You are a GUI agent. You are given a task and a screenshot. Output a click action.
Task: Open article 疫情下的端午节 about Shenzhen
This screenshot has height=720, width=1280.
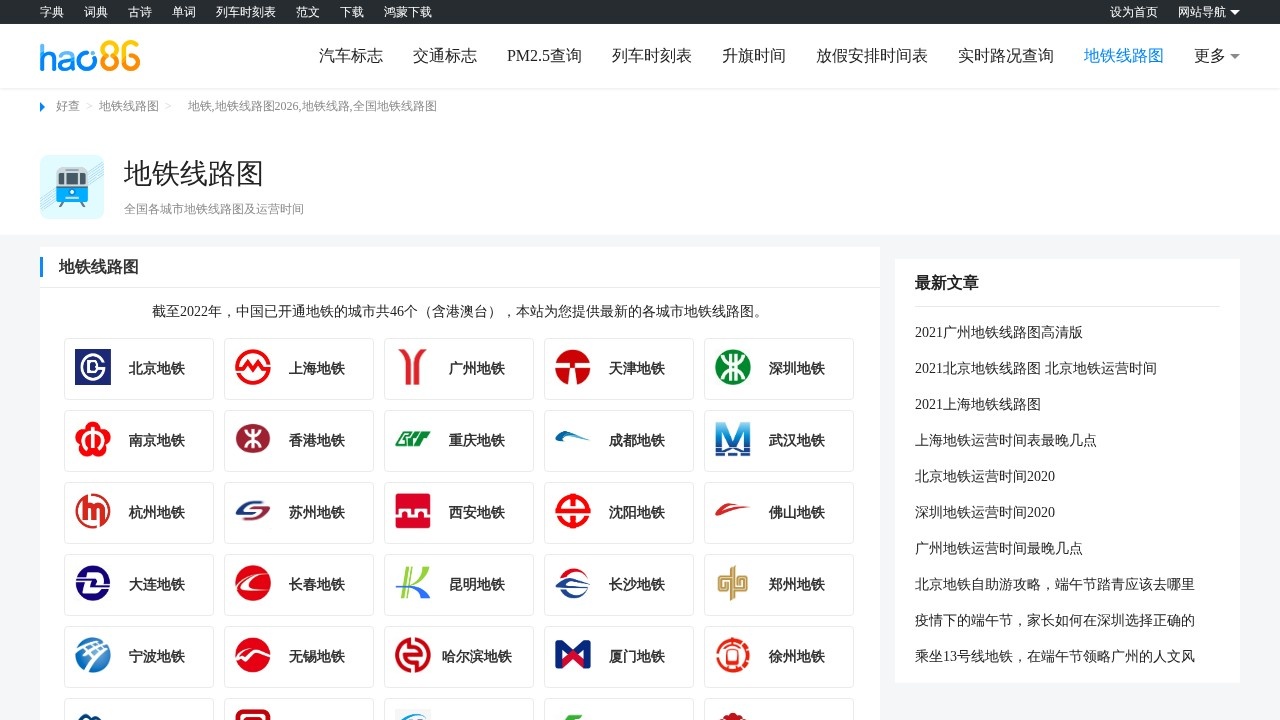1055,620
